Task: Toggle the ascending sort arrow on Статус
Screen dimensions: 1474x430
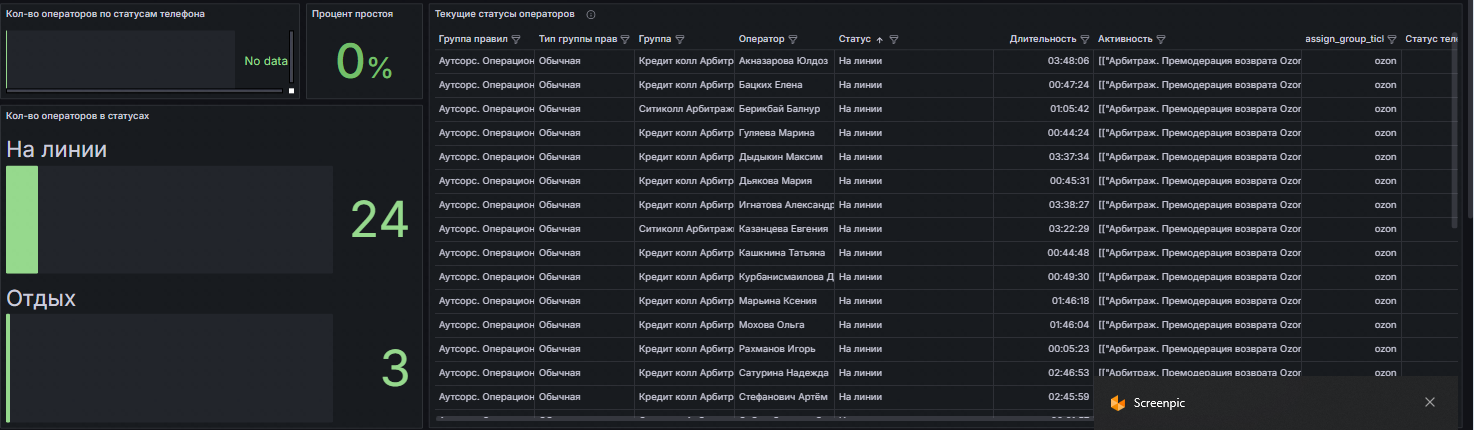Action: 880,39
